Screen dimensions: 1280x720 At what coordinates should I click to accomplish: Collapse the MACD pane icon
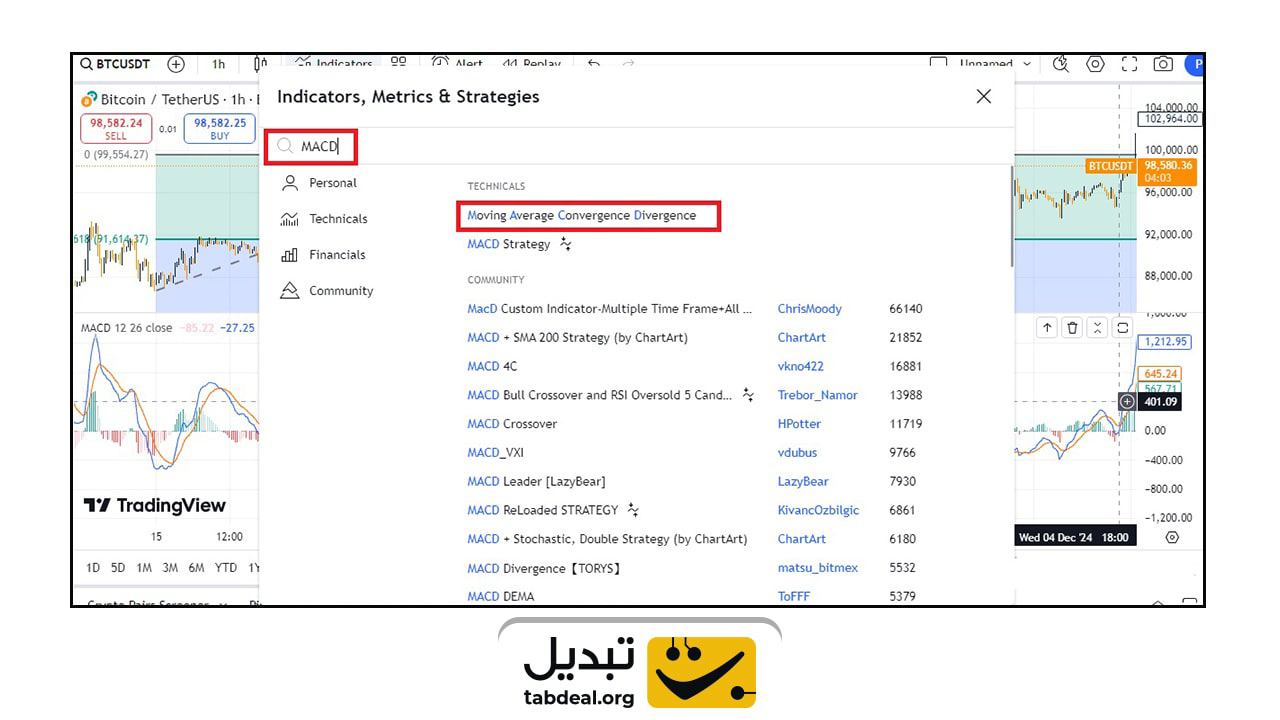tap(1097, 328)
